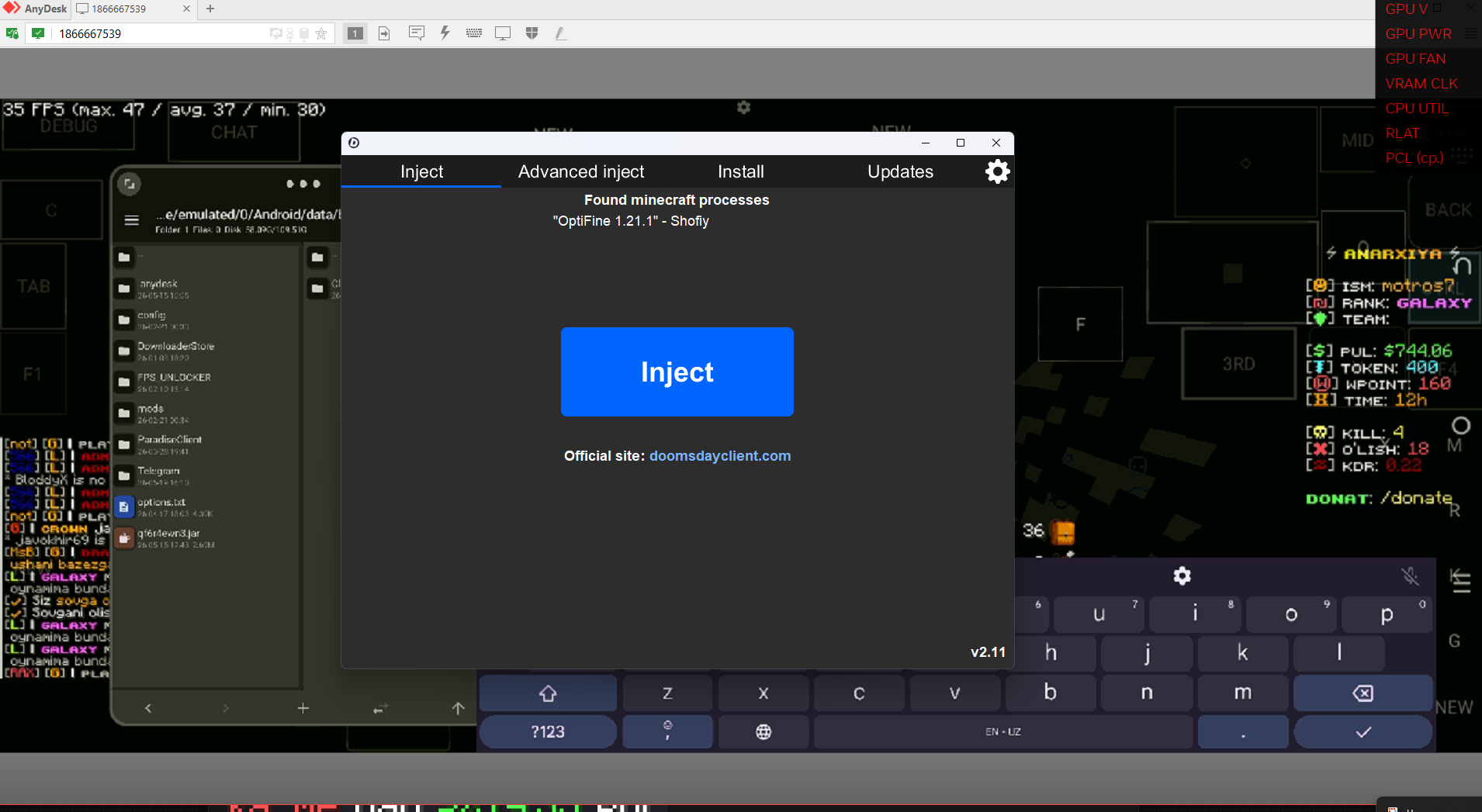Open AnyDesk display settings icon
Screen dimensions: 1482x812
point(503,33)
